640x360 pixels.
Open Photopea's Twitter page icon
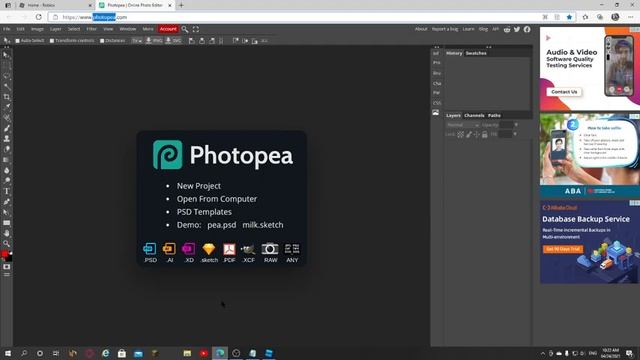tap(517, 29)
